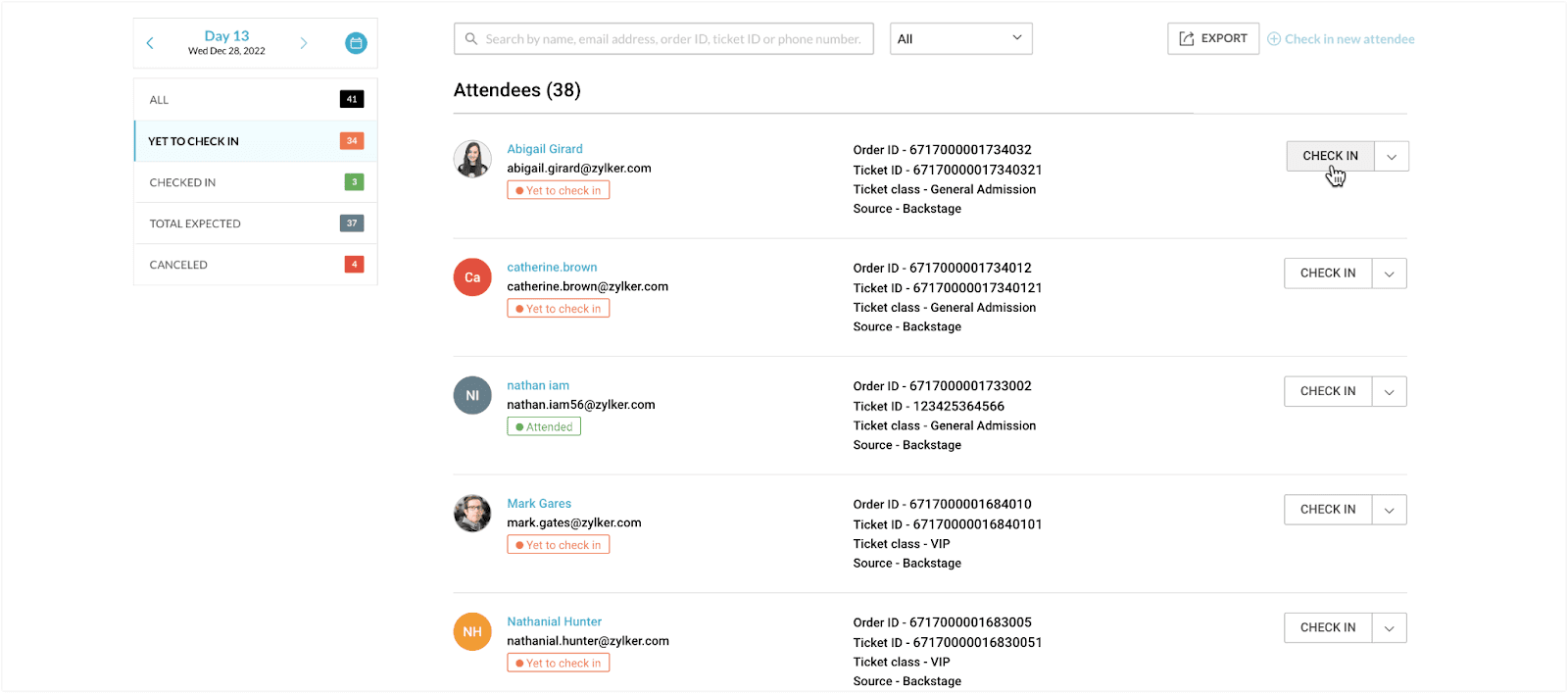Go to the previous day arrow
1568x693 pixels.
(x=150, y=43)
